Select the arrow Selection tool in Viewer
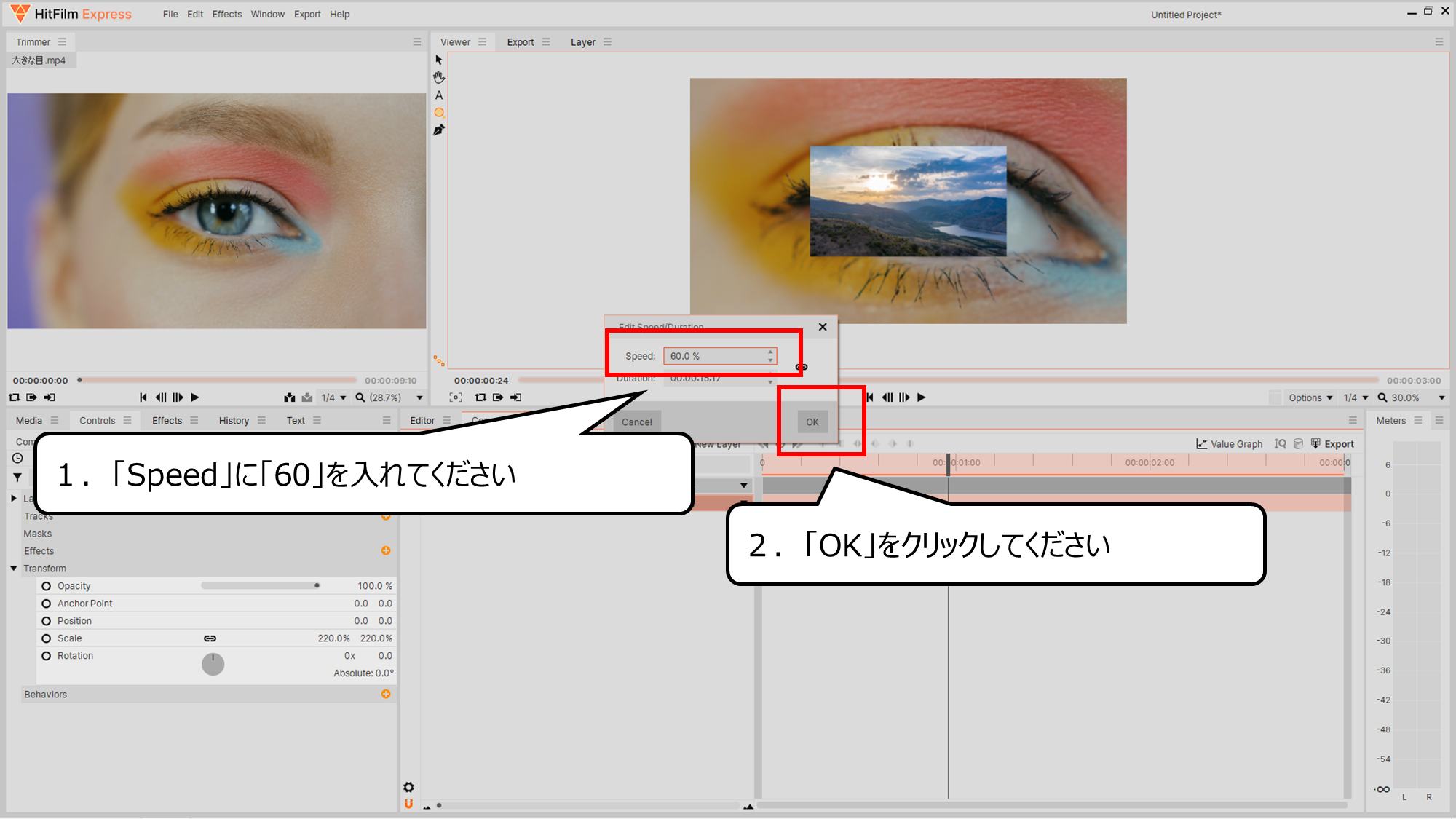Viewport: 1456px width, 819px height. [438, 60]
